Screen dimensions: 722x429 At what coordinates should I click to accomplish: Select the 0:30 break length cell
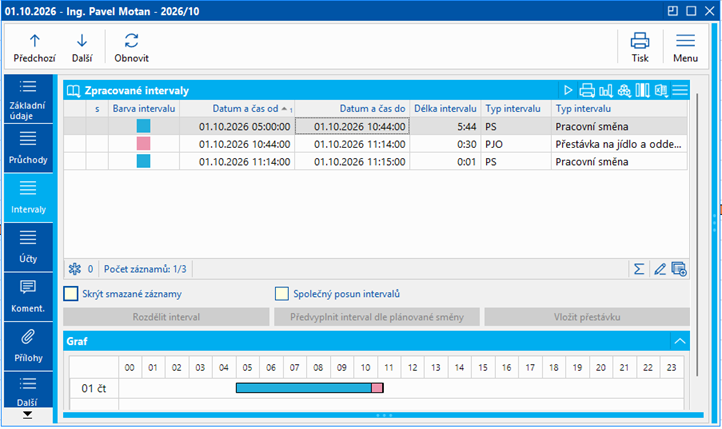[x=445, y=144]
